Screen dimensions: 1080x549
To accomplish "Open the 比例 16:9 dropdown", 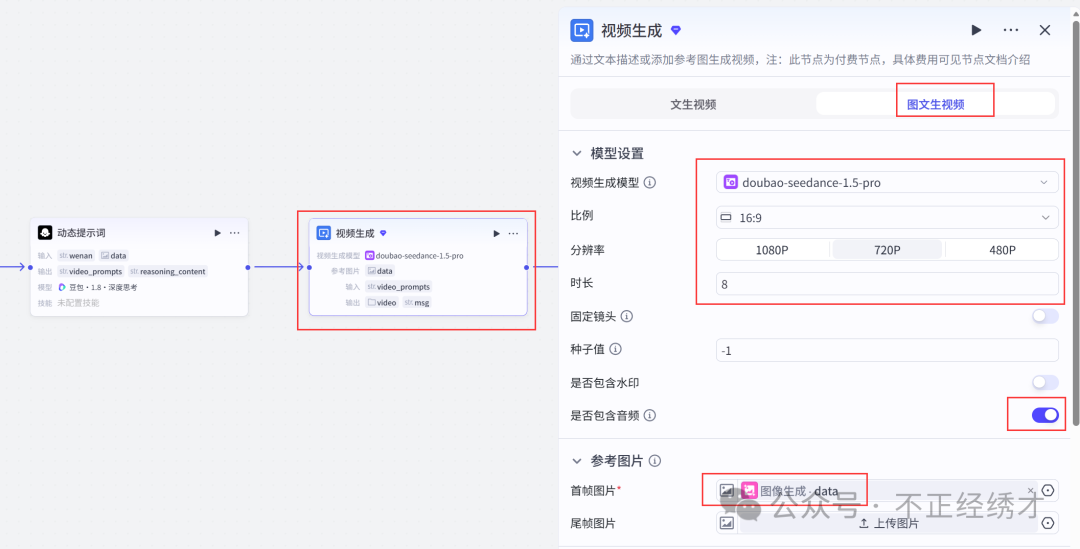I will pos(887,217).
